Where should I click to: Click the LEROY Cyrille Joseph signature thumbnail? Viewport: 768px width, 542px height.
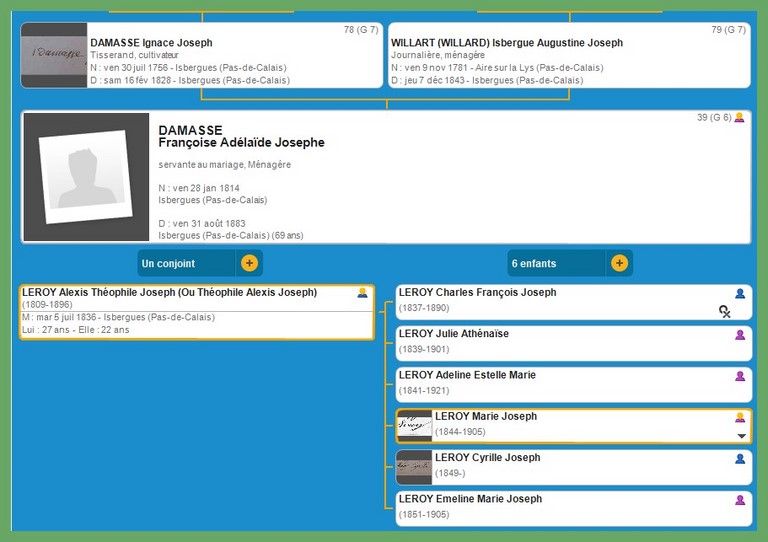point(414,467)
